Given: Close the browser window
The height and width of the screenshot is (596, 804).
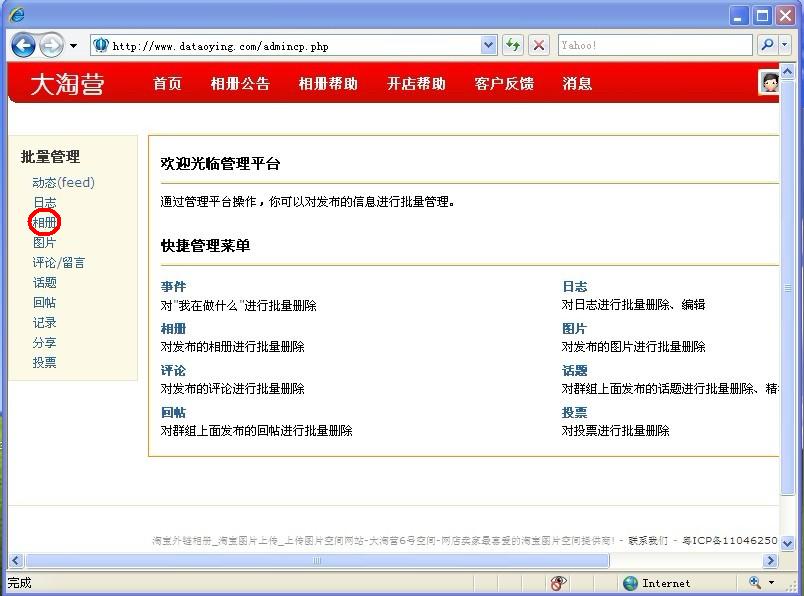Looking at the screenshot, I should 785,16.
